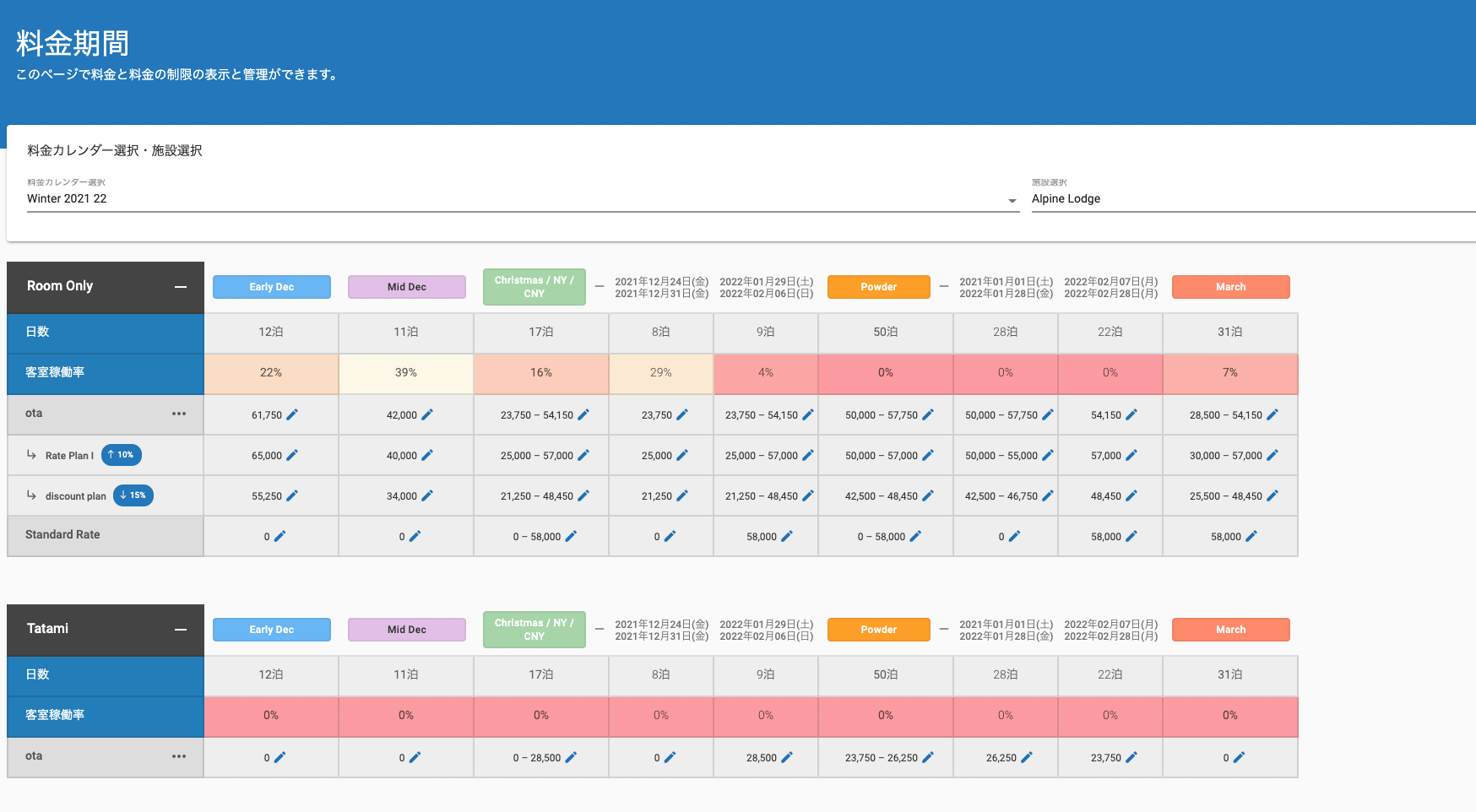Edit Tatami ota 26,250 rate

coord(1027,757)
